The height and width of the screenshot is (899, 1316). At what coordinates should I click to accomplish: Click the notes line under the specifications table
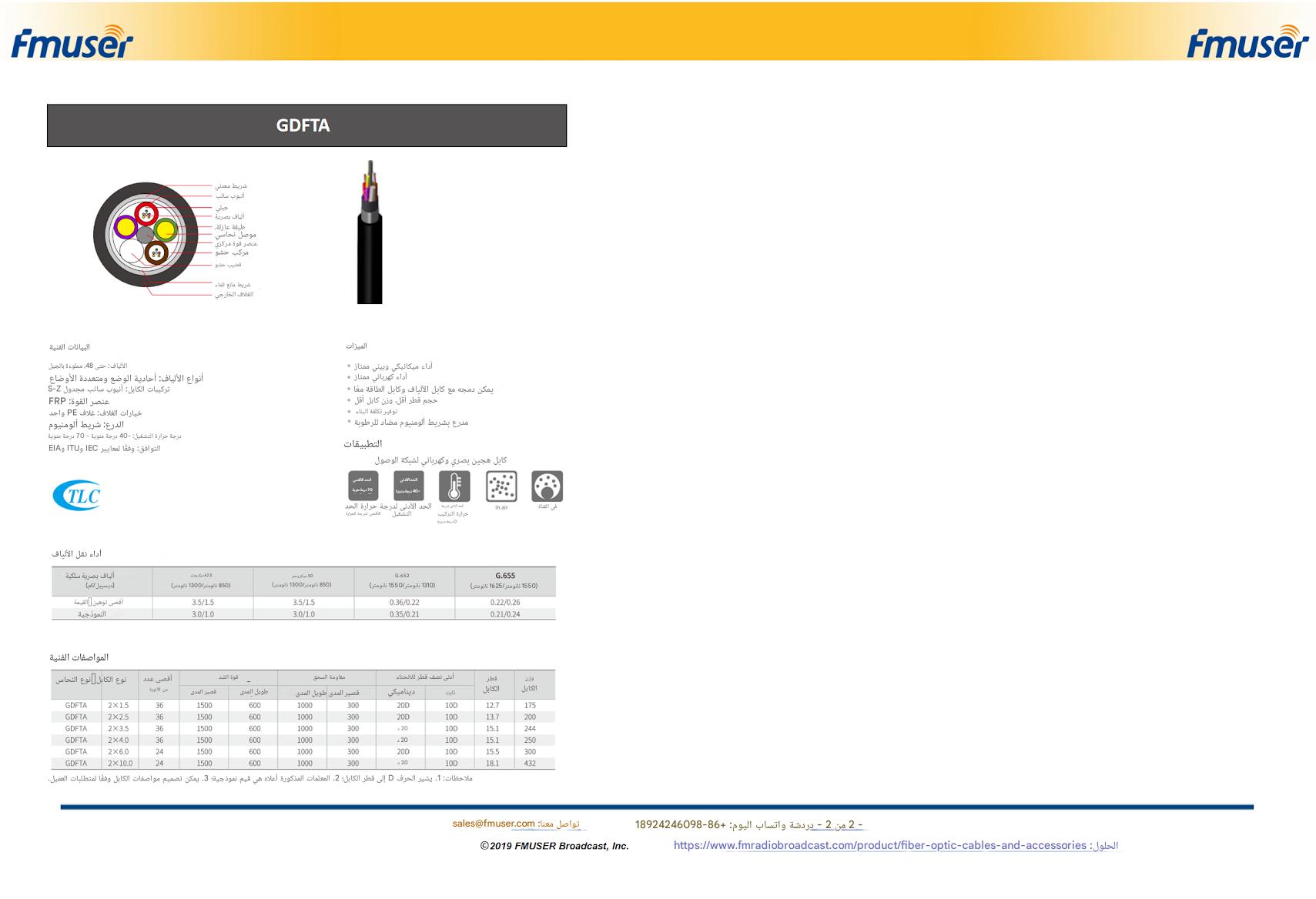pos(260,779)
